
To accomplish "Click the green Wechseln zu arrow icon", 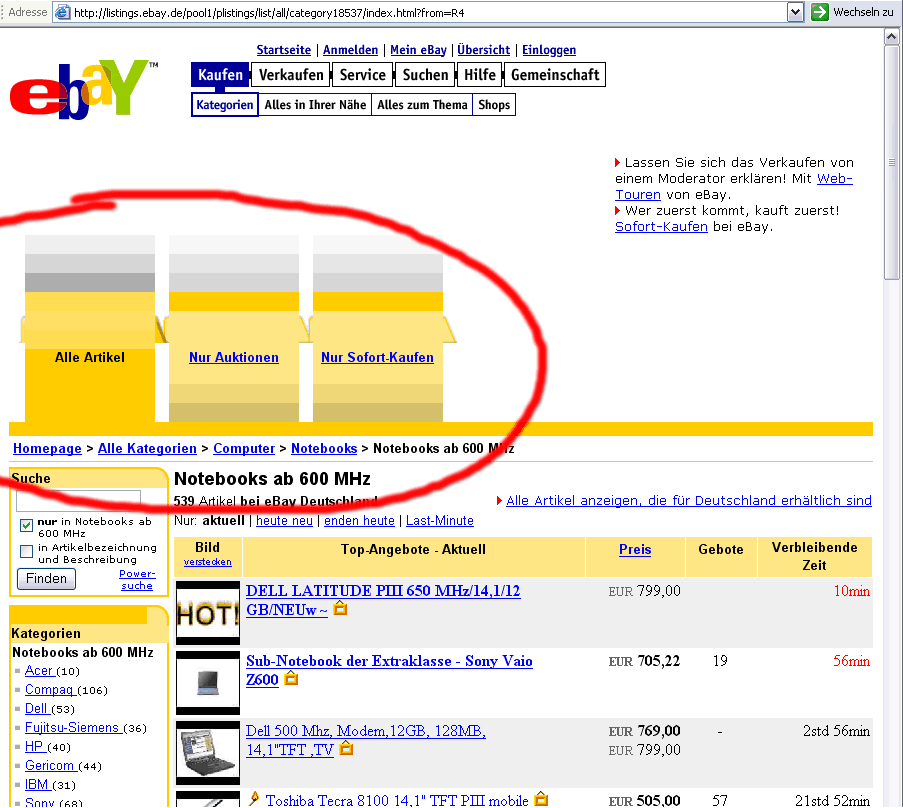I will pos(819,12).
